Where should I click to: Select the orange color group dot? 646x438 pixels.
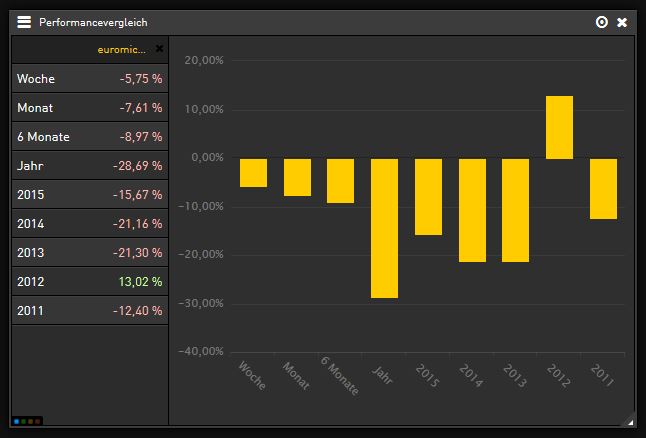(31, 422)
